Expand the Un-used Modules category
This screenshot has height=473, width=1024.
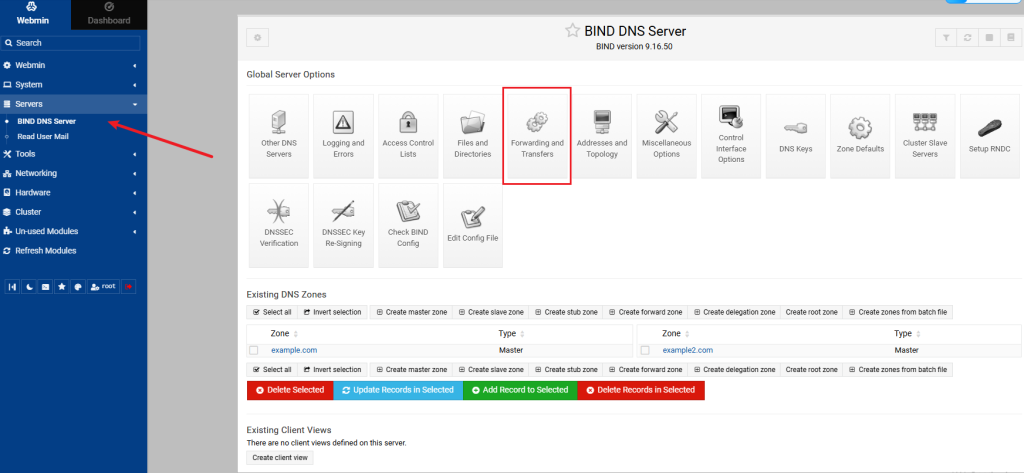click(x=73, y=231)
